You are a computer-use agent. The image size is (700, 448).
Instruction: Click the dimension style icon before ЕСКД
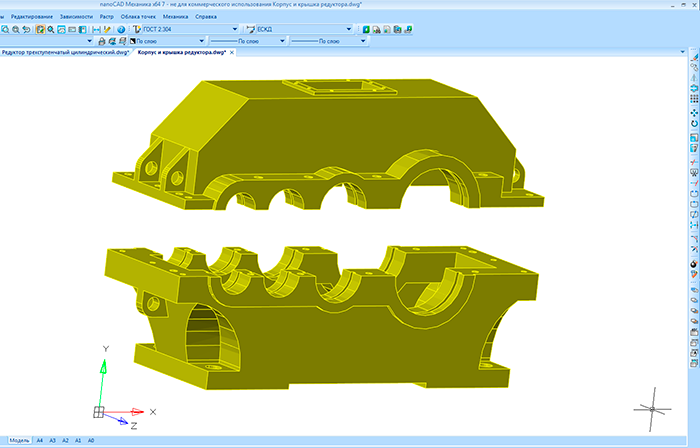[250, 29]
